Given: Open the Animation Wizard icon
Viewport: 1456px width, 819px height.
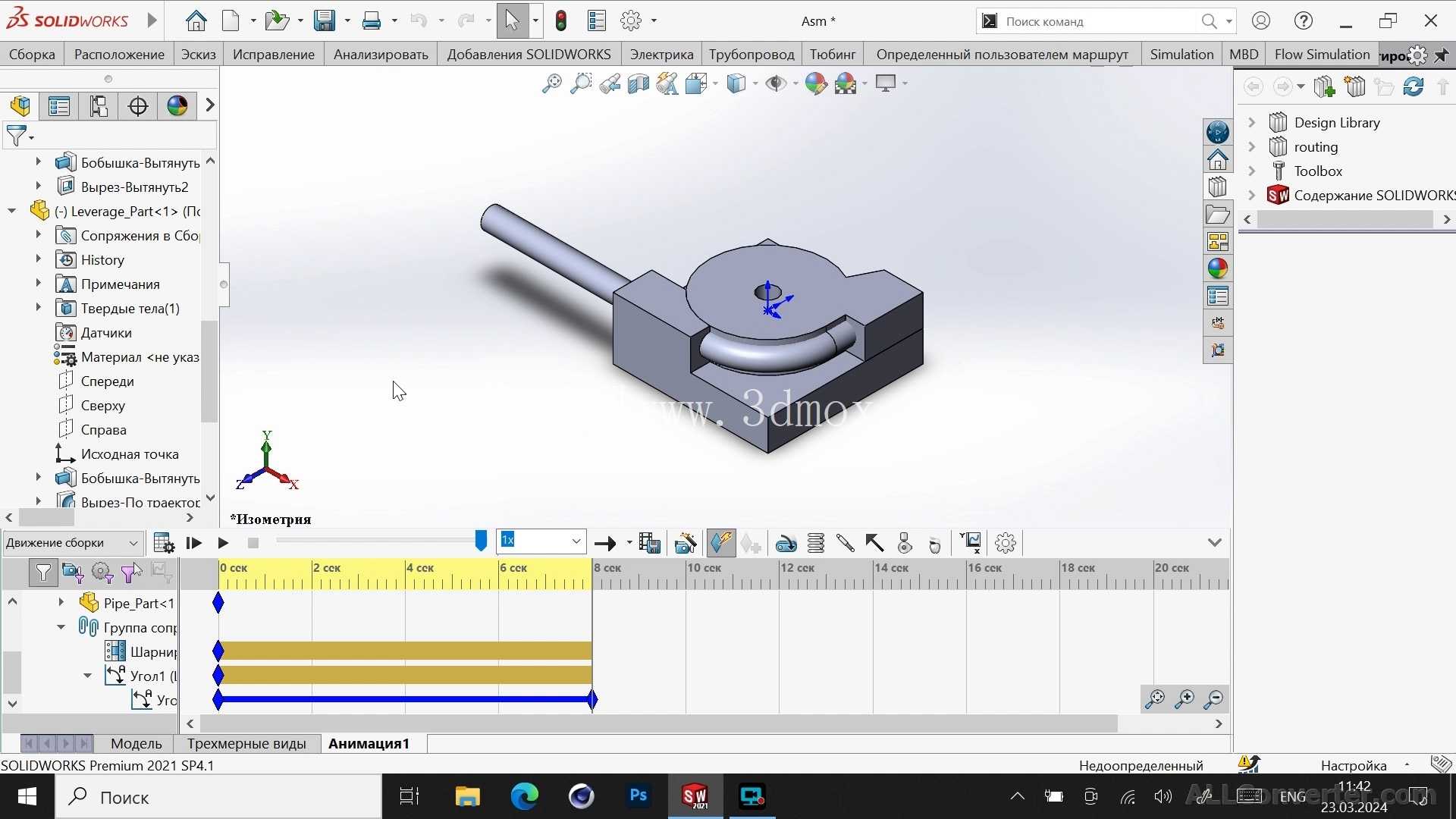Looking at the screenshot, I should click(686, 543).
